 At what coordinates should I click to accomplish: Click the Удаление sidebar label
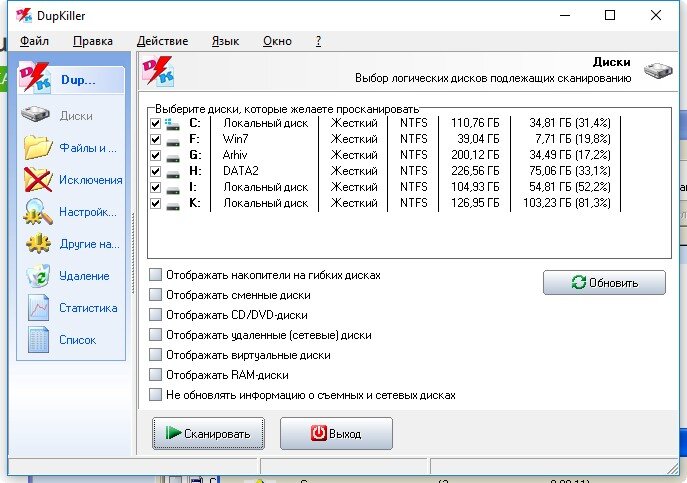click(x=84, y=276)
